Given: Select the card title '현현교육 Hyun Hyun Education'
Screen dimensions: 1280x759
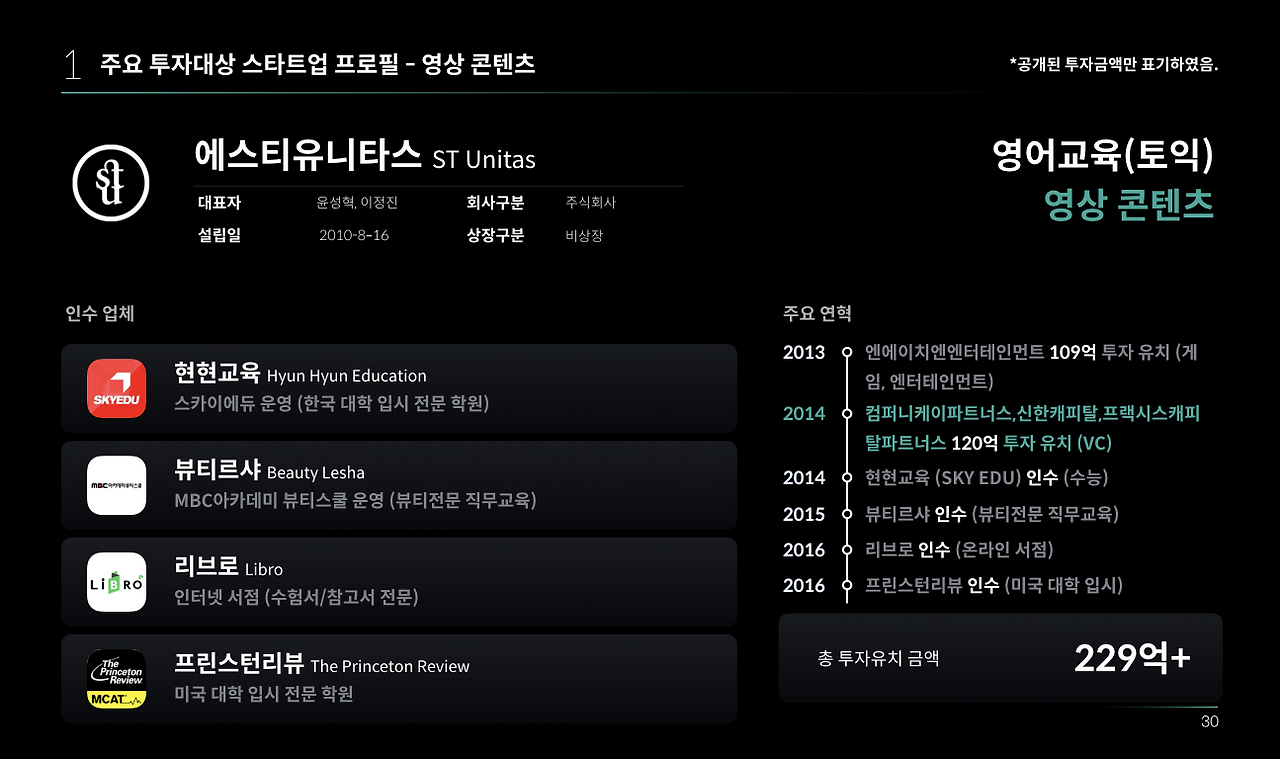Looking at the screenshot, I should [300, 374].
